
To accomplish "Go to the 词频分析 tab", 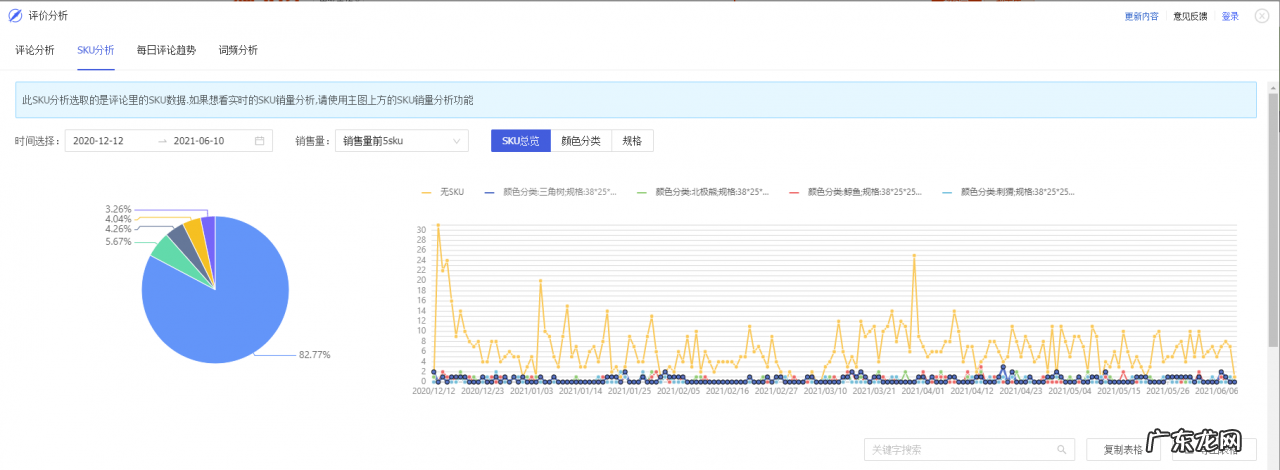I will tap(238, 50).
